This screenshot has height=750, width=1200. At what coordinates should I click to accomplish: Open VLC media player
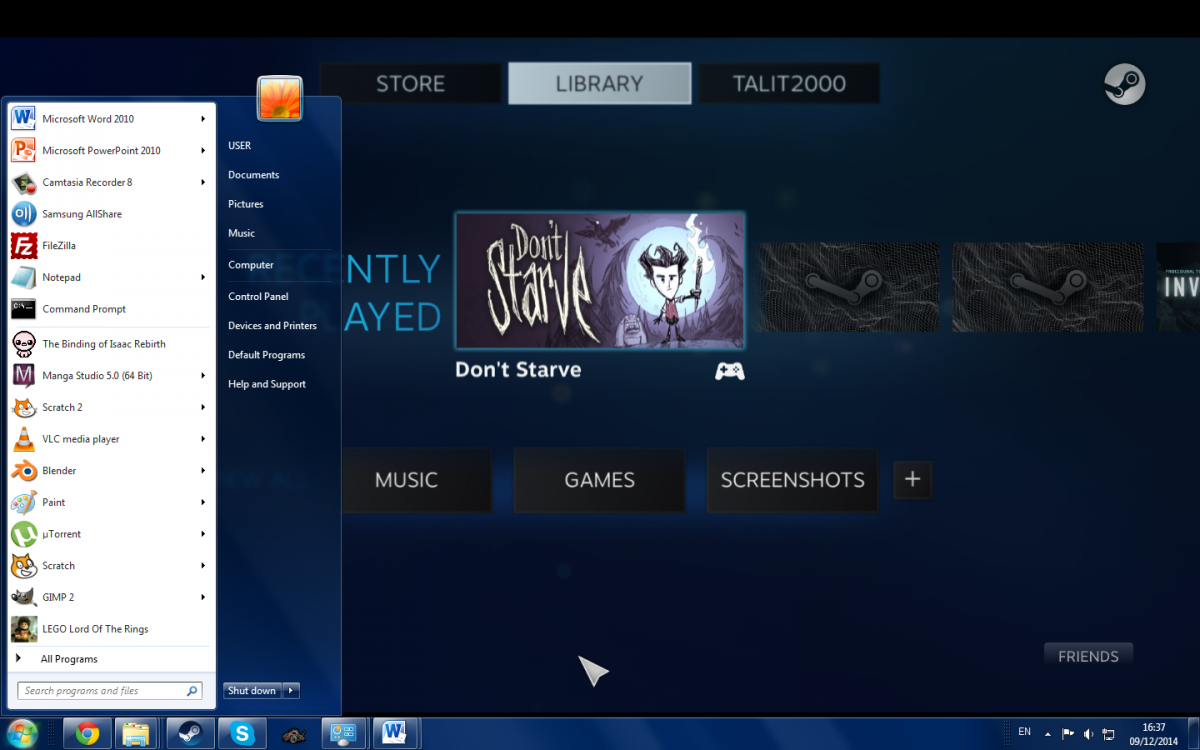(x=110, y=439)
